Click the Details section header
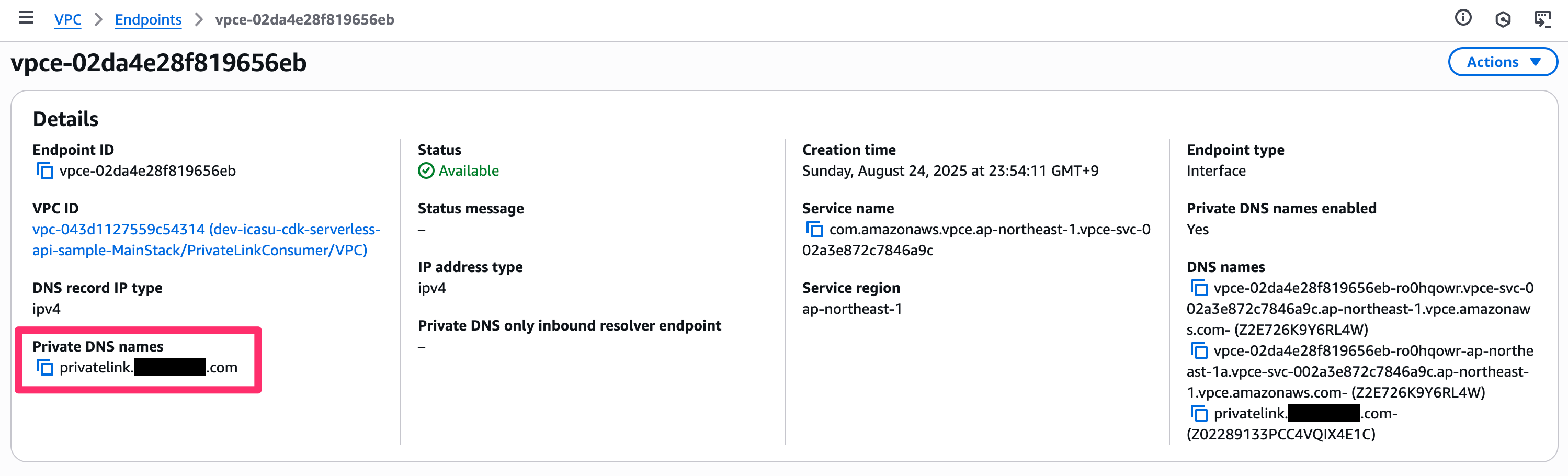Screen dimensions: 1568x476 [x=66, y=119]
